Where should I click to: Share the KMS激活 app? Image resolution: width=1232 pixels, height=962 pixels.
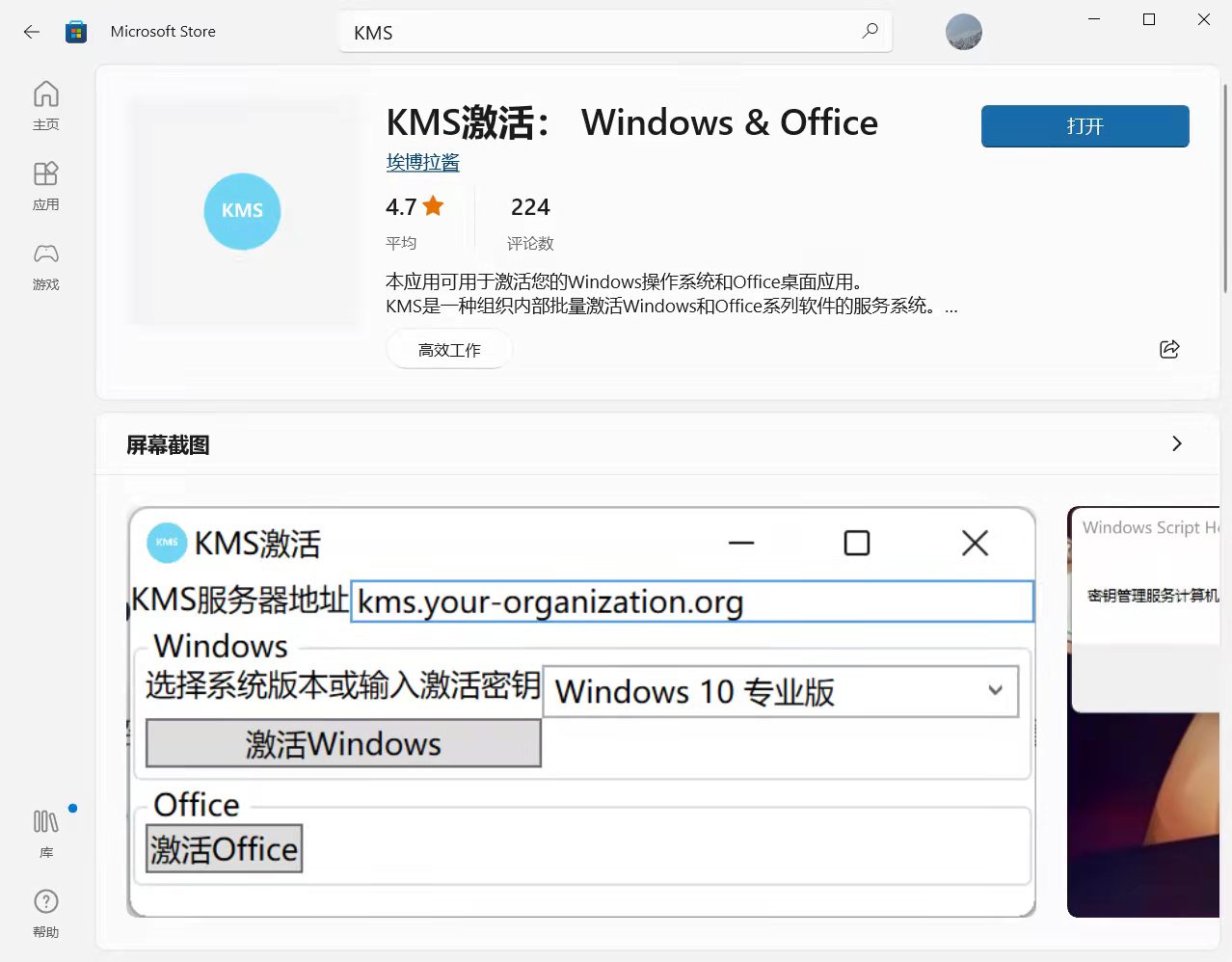(1168, 349)
